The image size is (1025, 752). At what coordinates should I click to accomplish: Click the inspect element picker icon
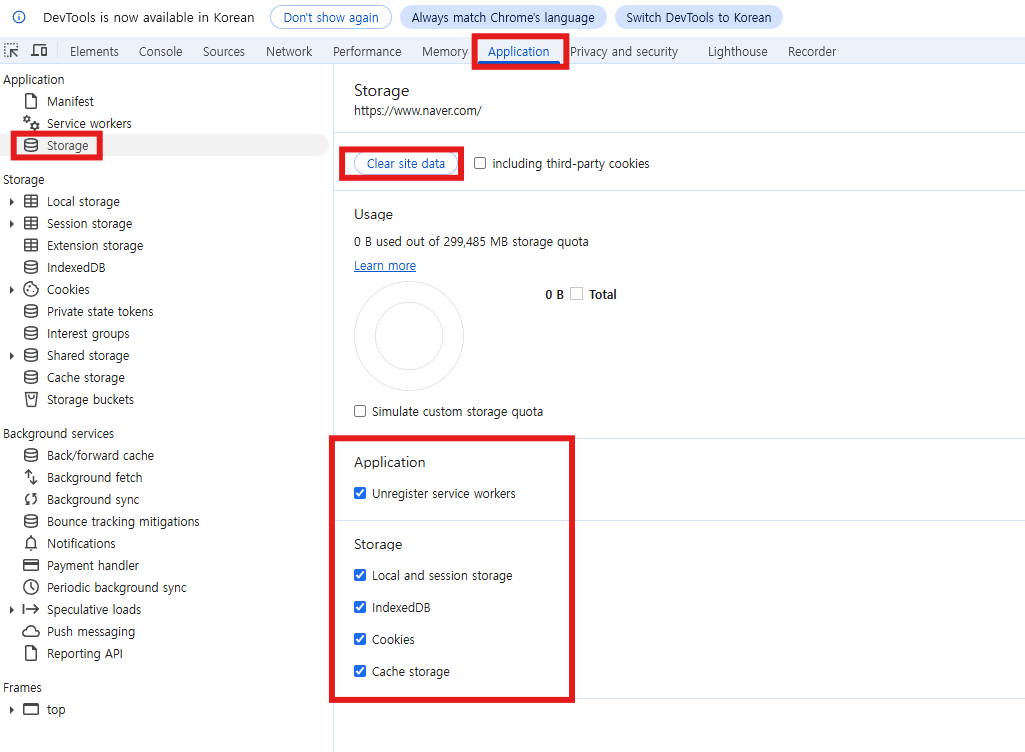click(x=11, y=51)
